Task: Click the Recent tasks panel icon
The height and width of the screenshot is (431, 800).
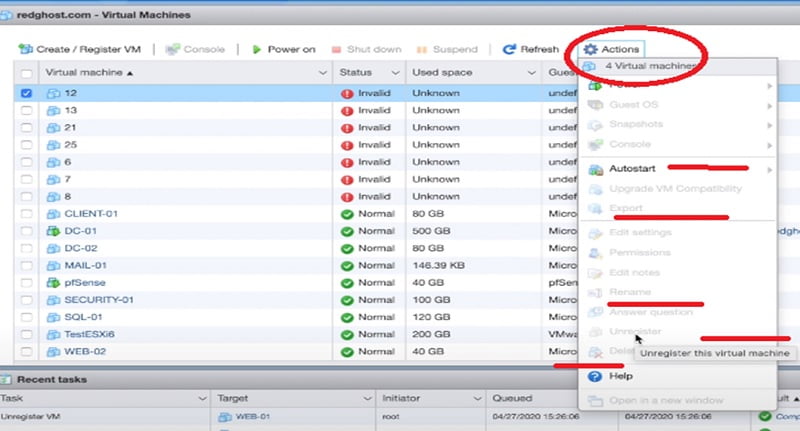Action: click(6, 379)
